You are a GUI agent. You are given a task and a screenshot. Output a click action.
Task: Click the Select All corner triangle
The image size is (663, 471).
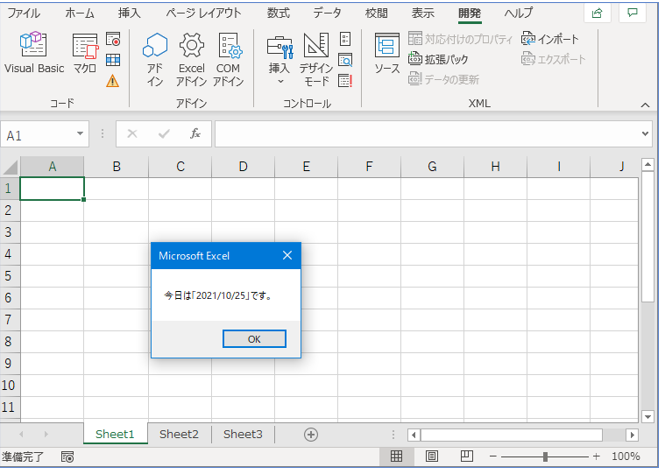click(x=10, y=167)
